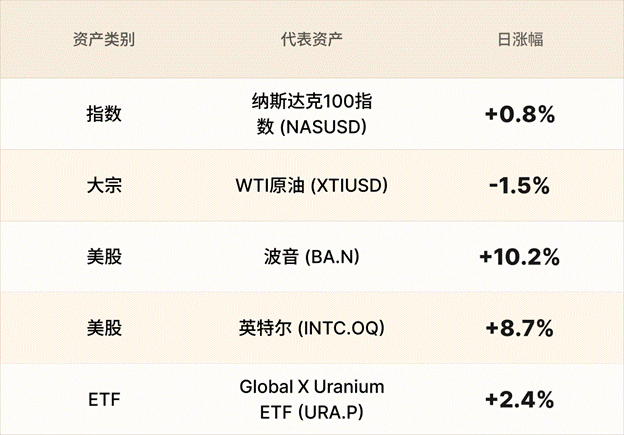Screen dimensions: 624x435
Task: Select the ETF category cell
Action: pos(104,400)
